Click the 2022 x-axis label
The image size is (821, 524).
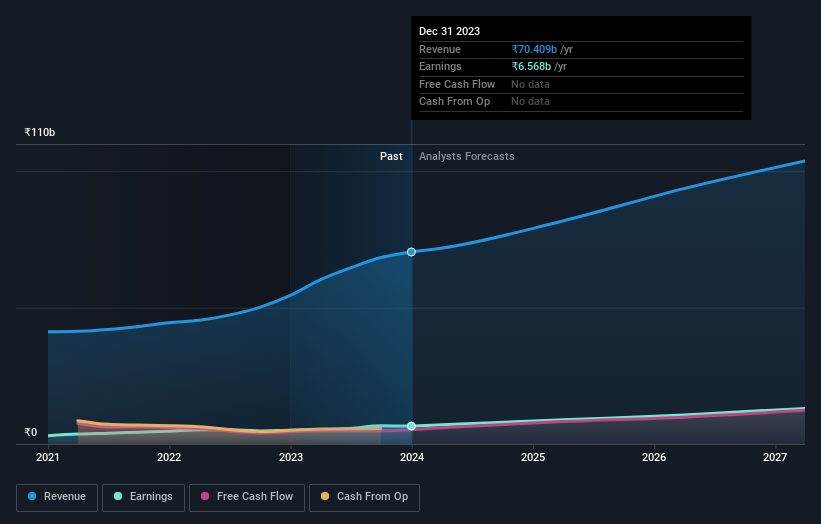[x=169, y=458]
